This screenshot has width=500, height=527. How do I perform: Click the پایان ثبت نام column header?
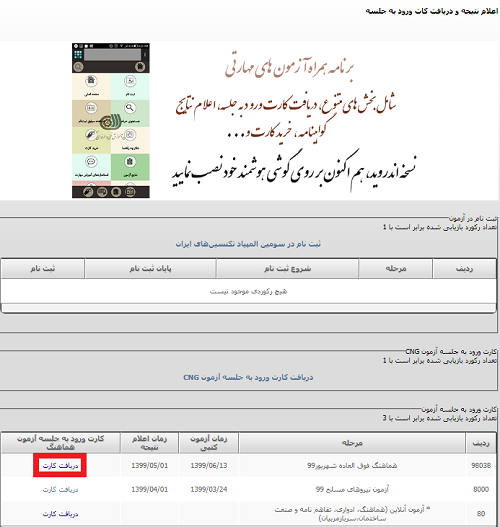tap(151, 269)
